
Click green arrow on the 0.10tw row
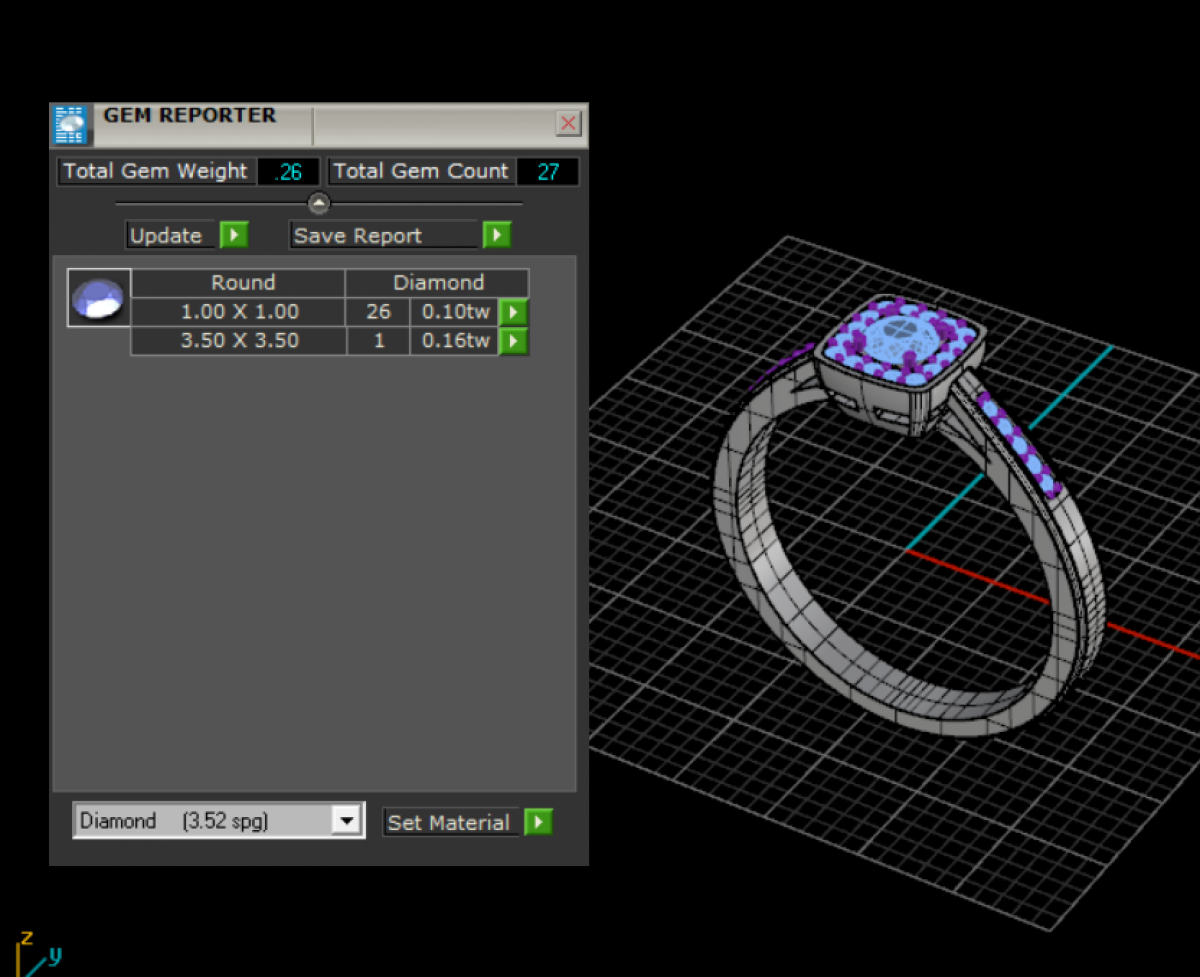(513, 312)
